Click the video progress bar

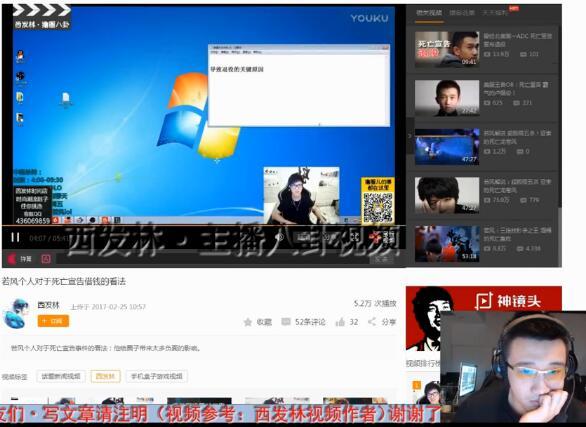tap(204, 225)
